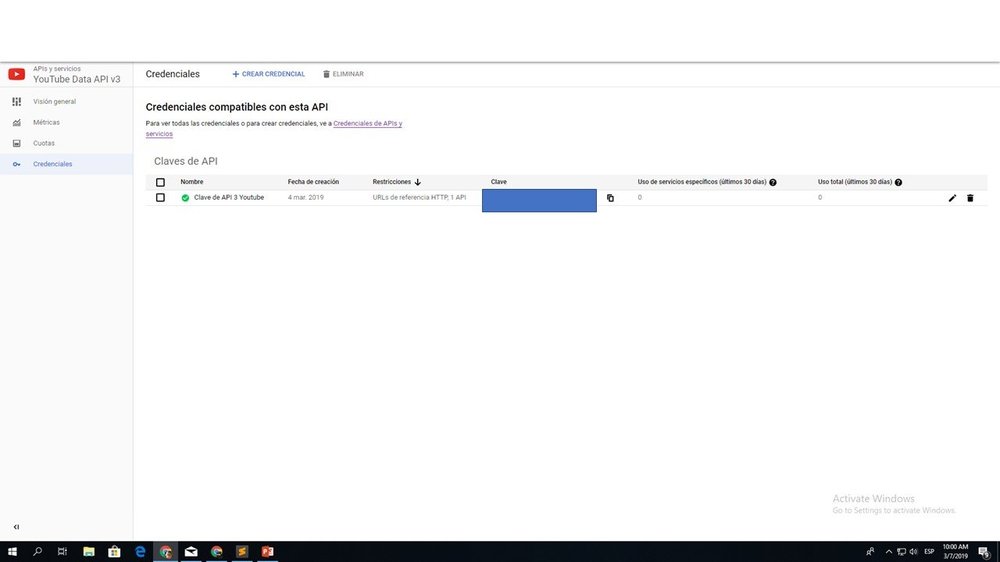
Task: Click the Nombre column header
Action: pos(191,182)
